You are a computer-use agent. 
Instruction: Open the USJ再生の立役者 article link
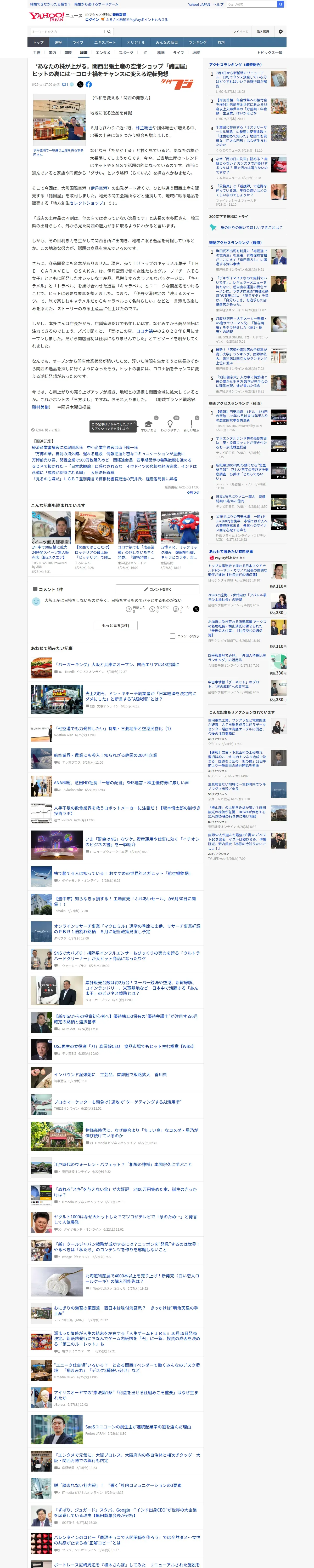click(x=124, y=1046)
